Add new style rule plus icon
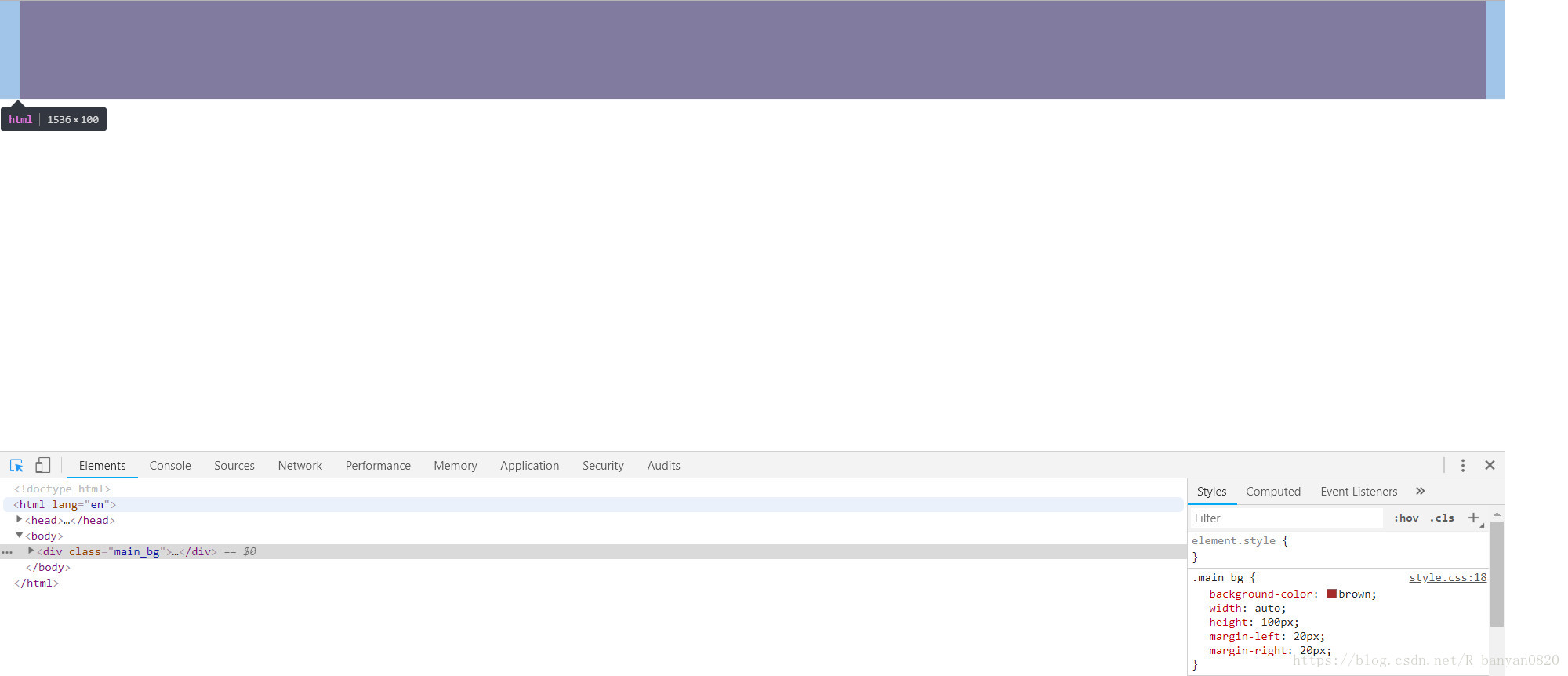The height and width of the screenshot is (676, 1568). pos(1474,518)
